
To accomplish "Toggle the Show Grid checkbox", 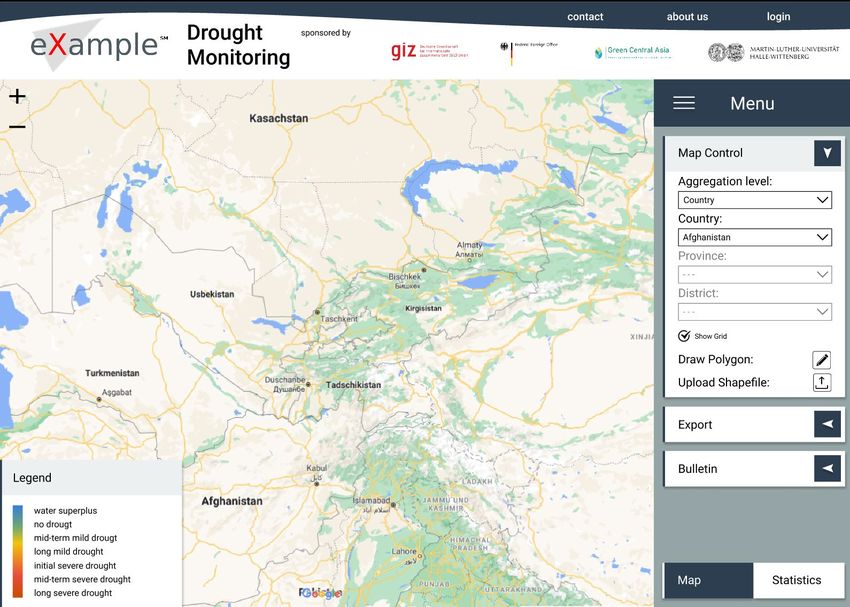I will 684,336.
